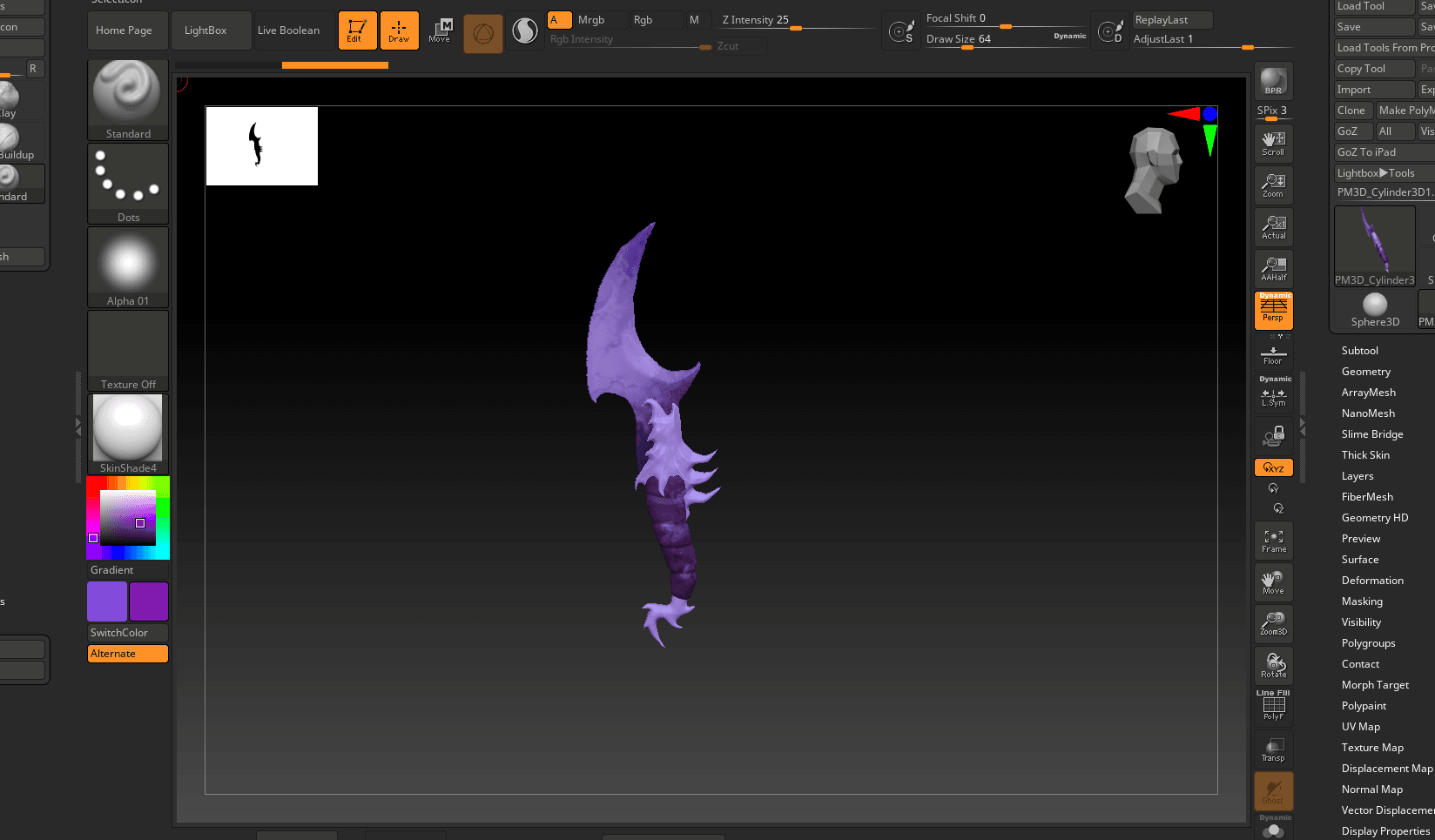Toggle the Alternate color button
1435x840 pixels.
(x=128, y=654)
